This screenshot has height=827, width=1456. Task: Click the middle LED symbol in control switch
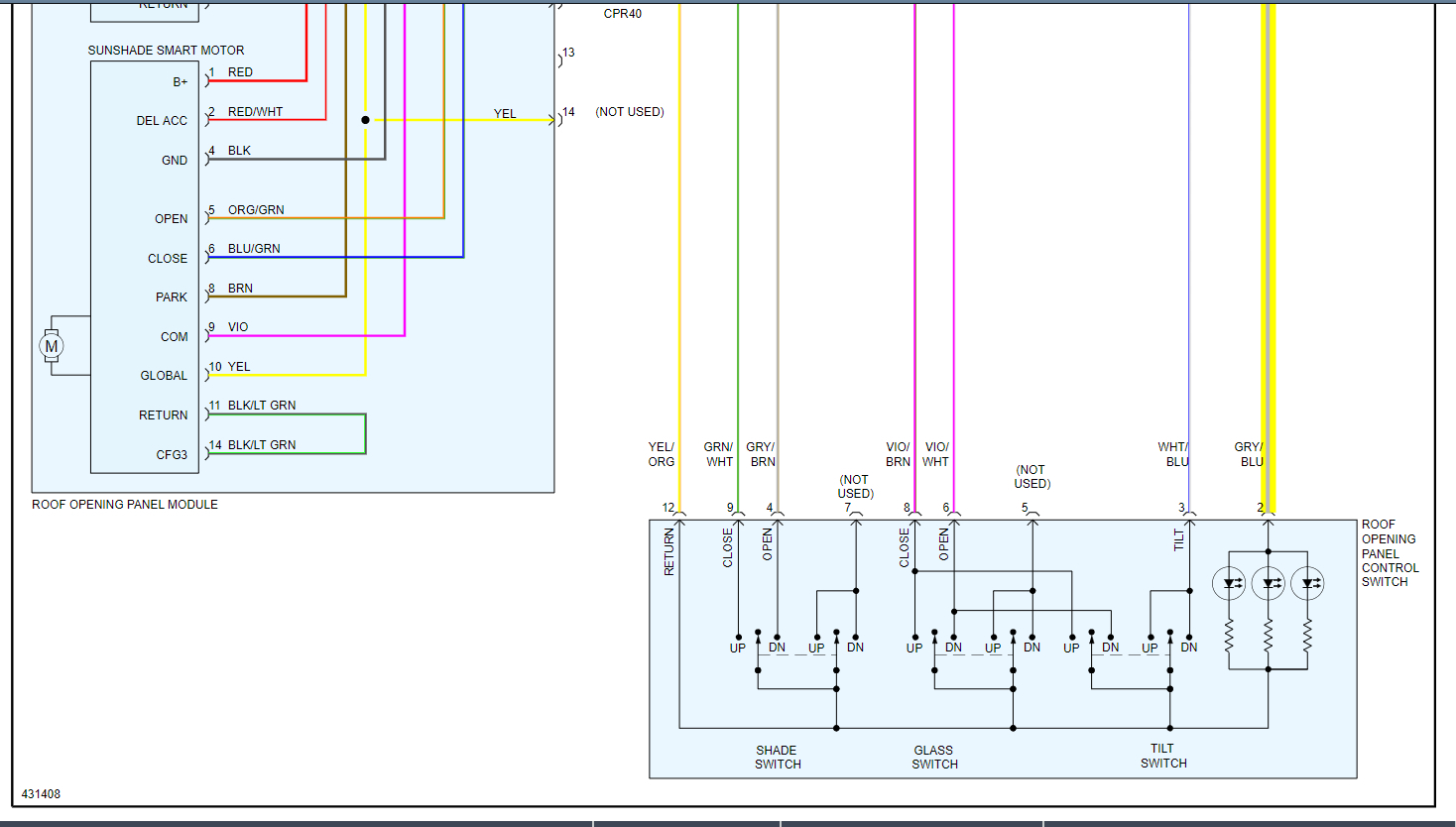click(x=1269, y=583)
